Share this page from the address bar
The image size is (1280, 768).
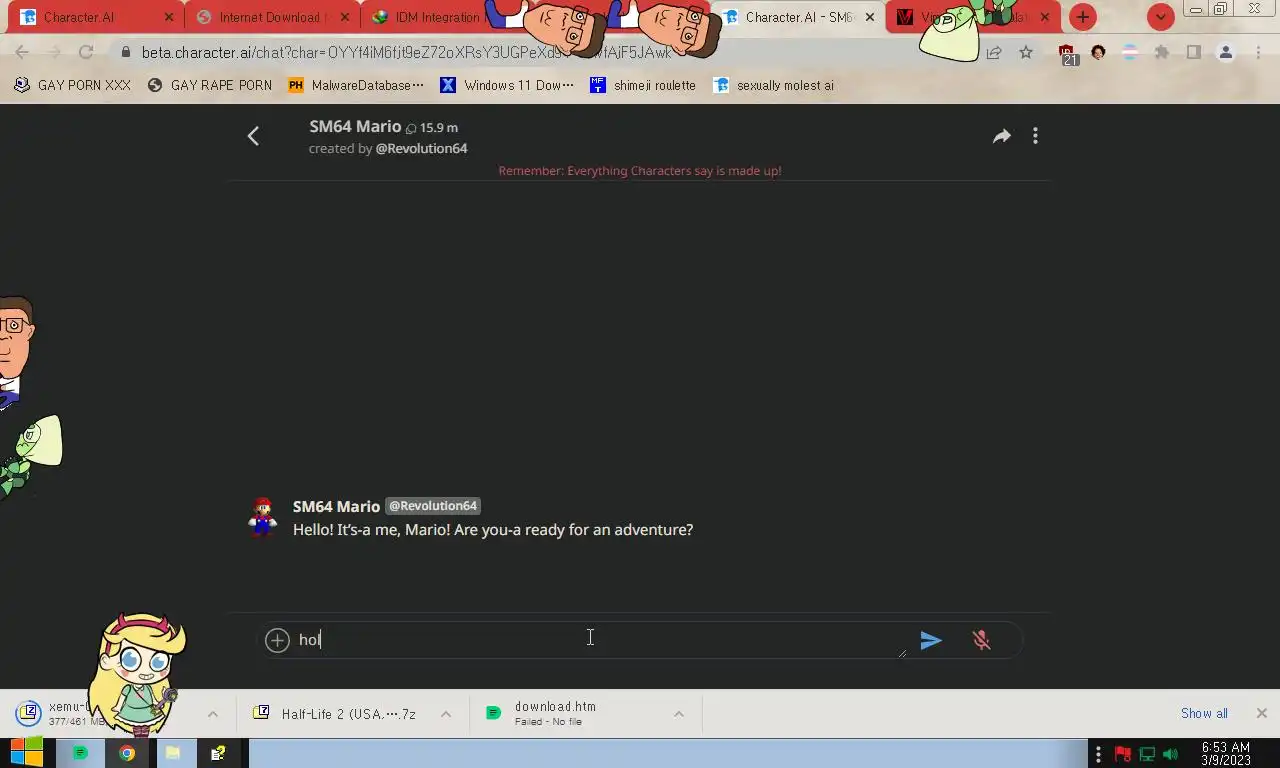tap(994, 52)
